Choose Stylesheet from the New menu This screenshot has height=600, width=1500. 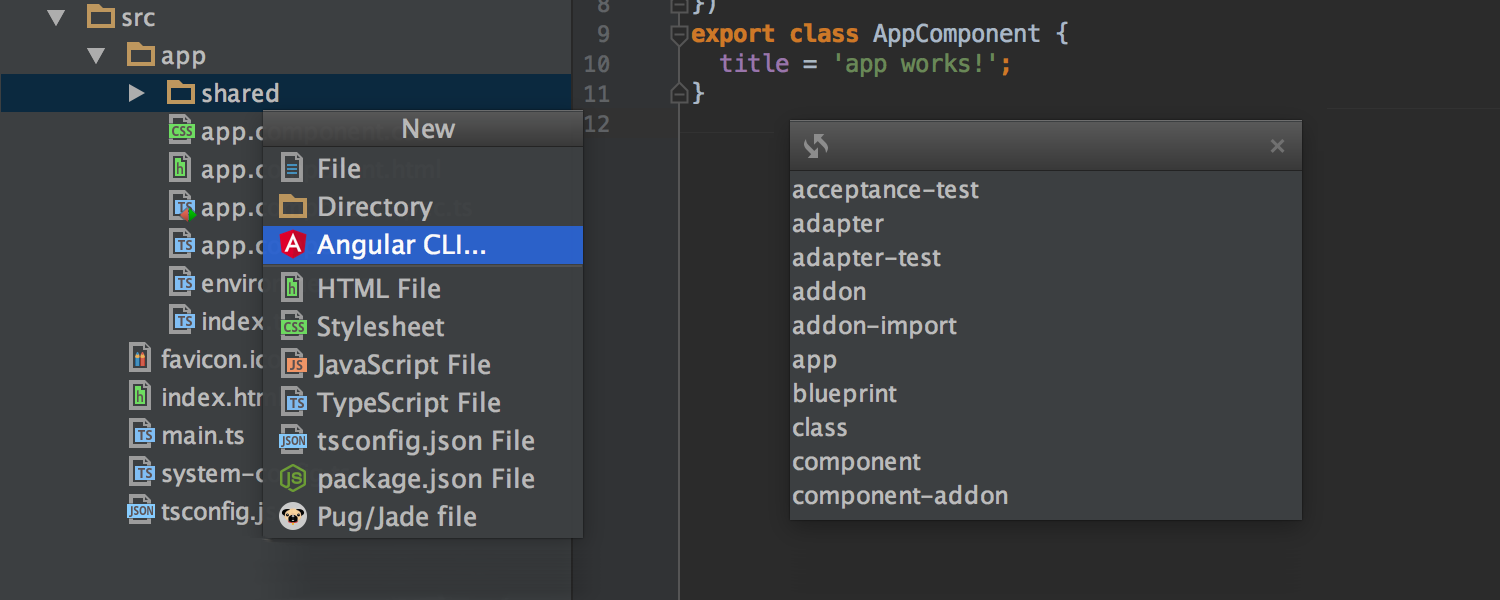point(423,327)
